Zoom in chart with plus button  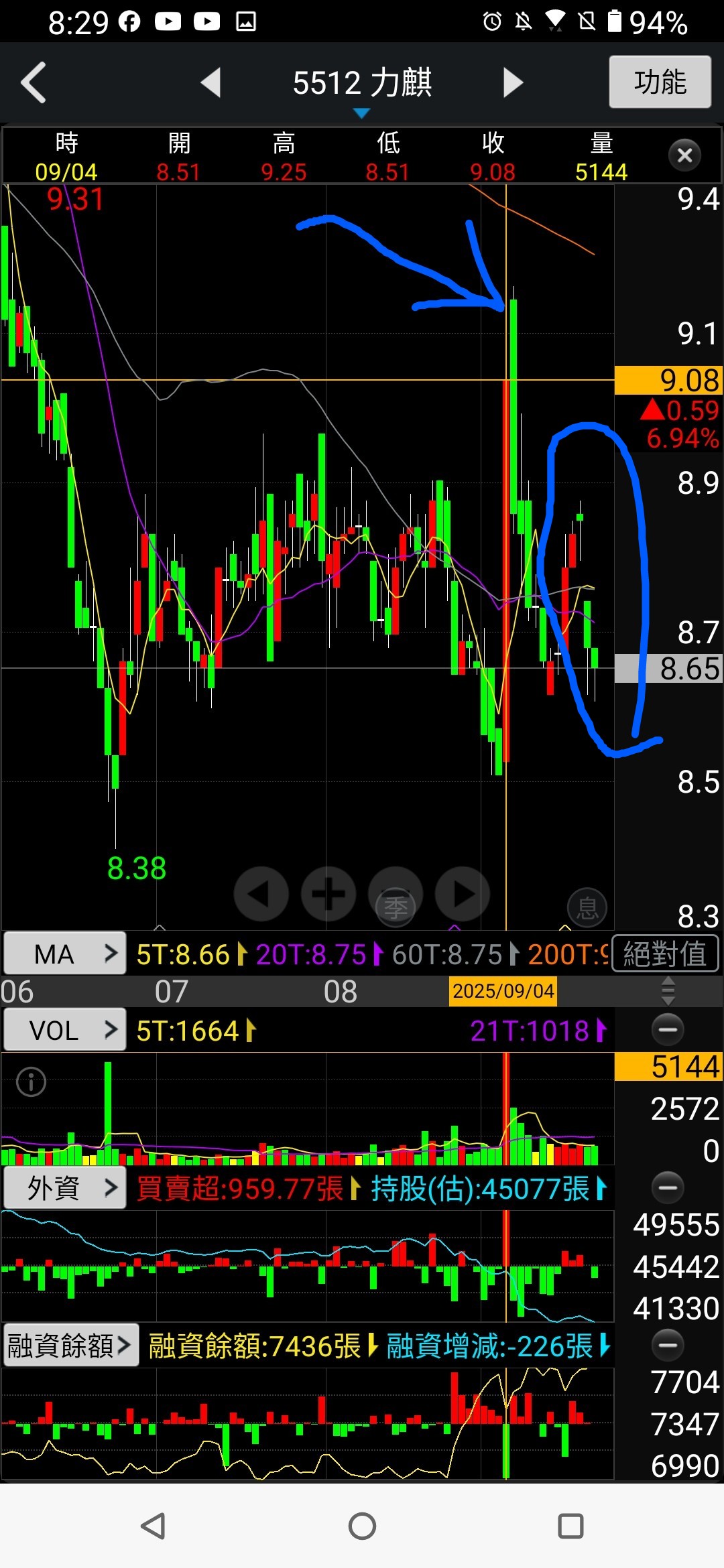coord(328,894)
